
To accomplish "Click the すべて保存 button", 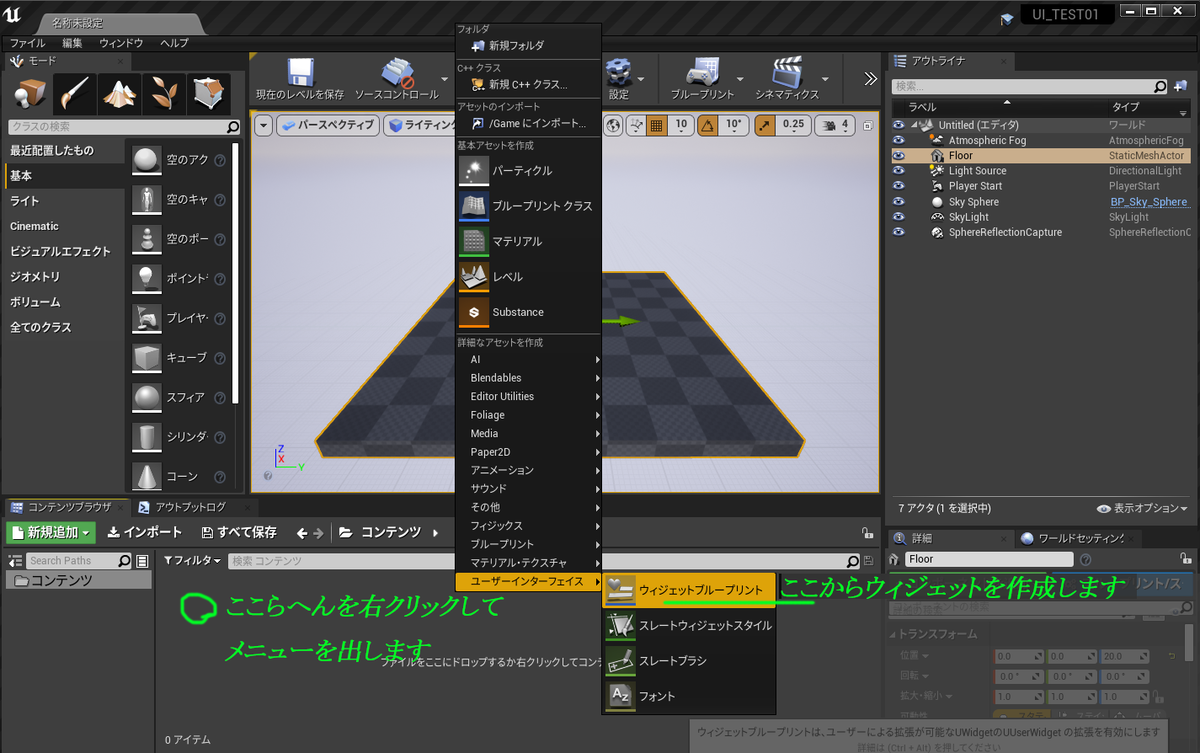I will pos(239,533).
